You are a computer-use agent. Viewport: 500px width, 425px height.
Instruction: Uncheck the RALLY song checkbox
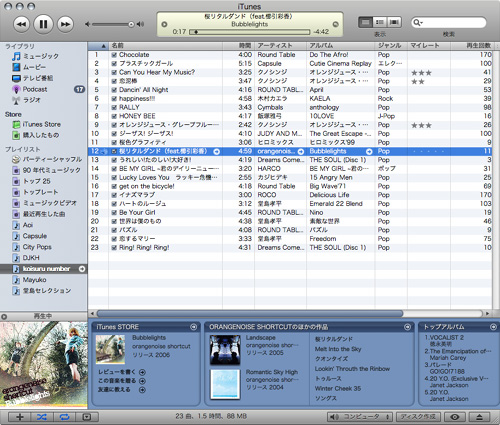click(114, 108)
